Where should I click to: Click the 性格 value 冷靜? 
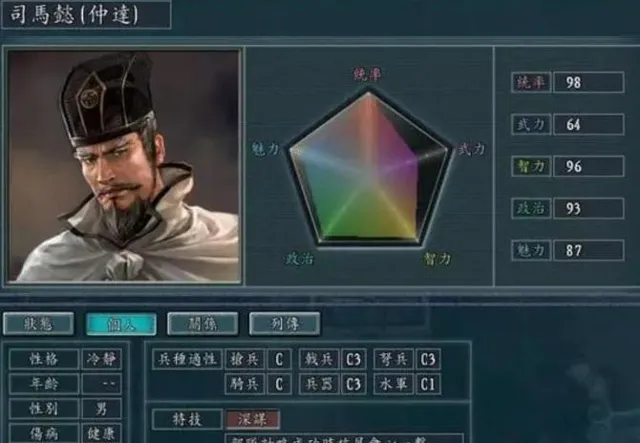[101, 359]
